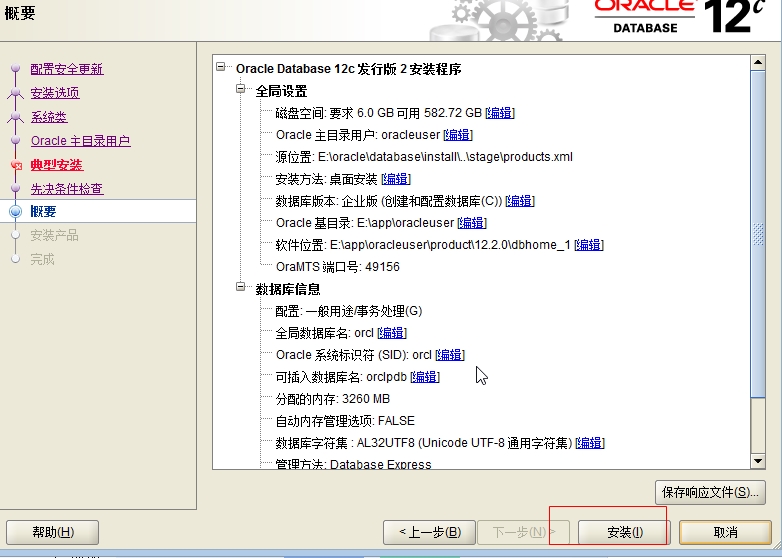Select the 分配的内存: 3260 MB row
Screen dimensions: 782x558
click(x=333, y=398)
